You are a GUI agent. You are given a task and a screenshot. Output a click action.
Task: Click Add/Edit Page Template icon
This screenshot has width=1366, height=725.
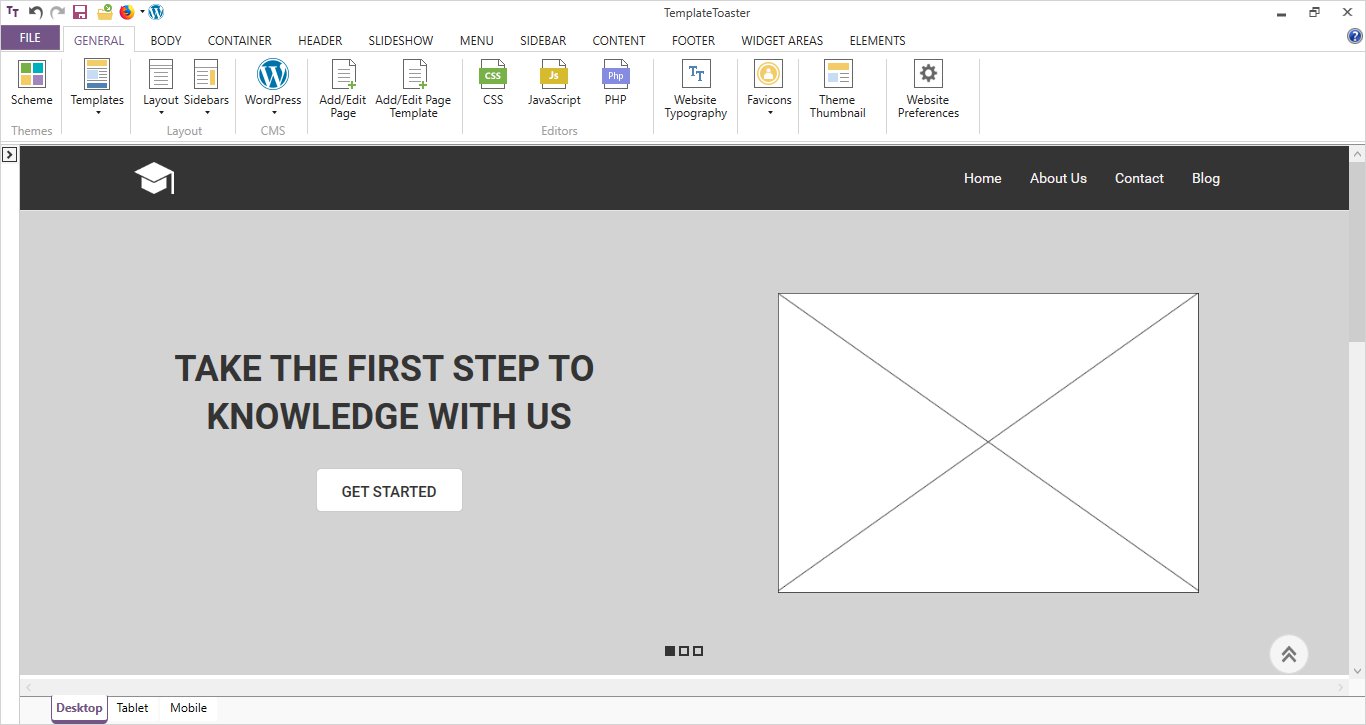pos(413,75)
